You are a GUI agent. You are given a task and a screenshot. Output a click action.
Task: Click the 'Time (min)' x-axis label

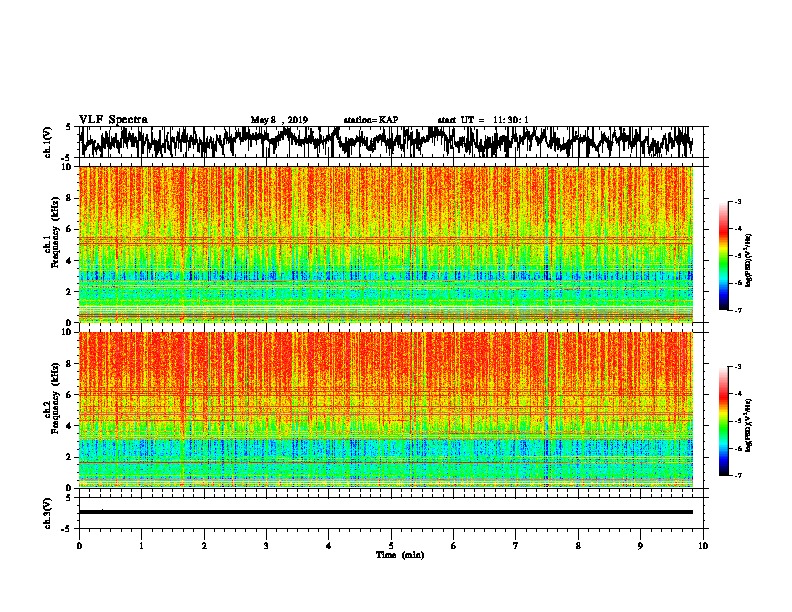(400, 555)
